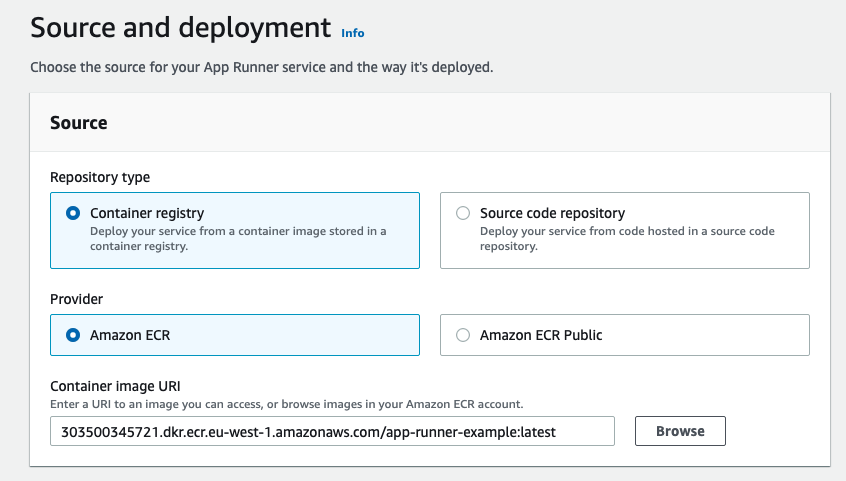Click the 'Container registry' option title
Image resolution: width=846 pixels, height=481 pixels.
point(147,213)
